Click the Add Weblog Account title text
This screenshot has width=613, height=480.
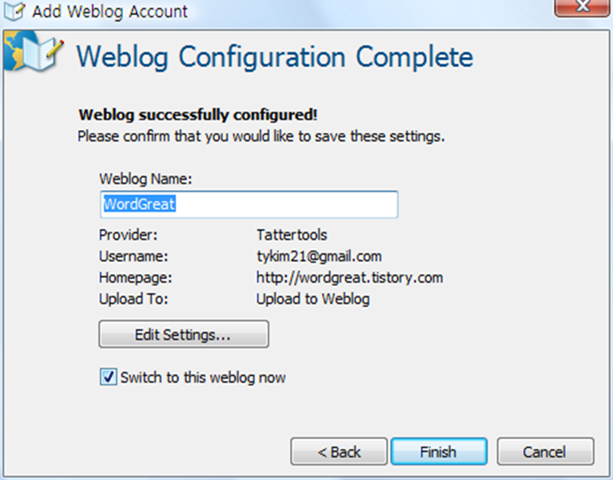coord(110,12)
